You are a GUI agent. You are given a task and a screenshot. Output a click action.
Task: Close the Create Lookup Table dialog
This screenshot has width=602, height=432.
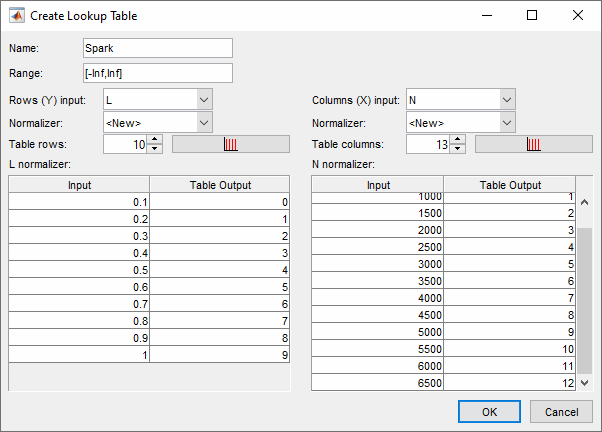[577, 15]
